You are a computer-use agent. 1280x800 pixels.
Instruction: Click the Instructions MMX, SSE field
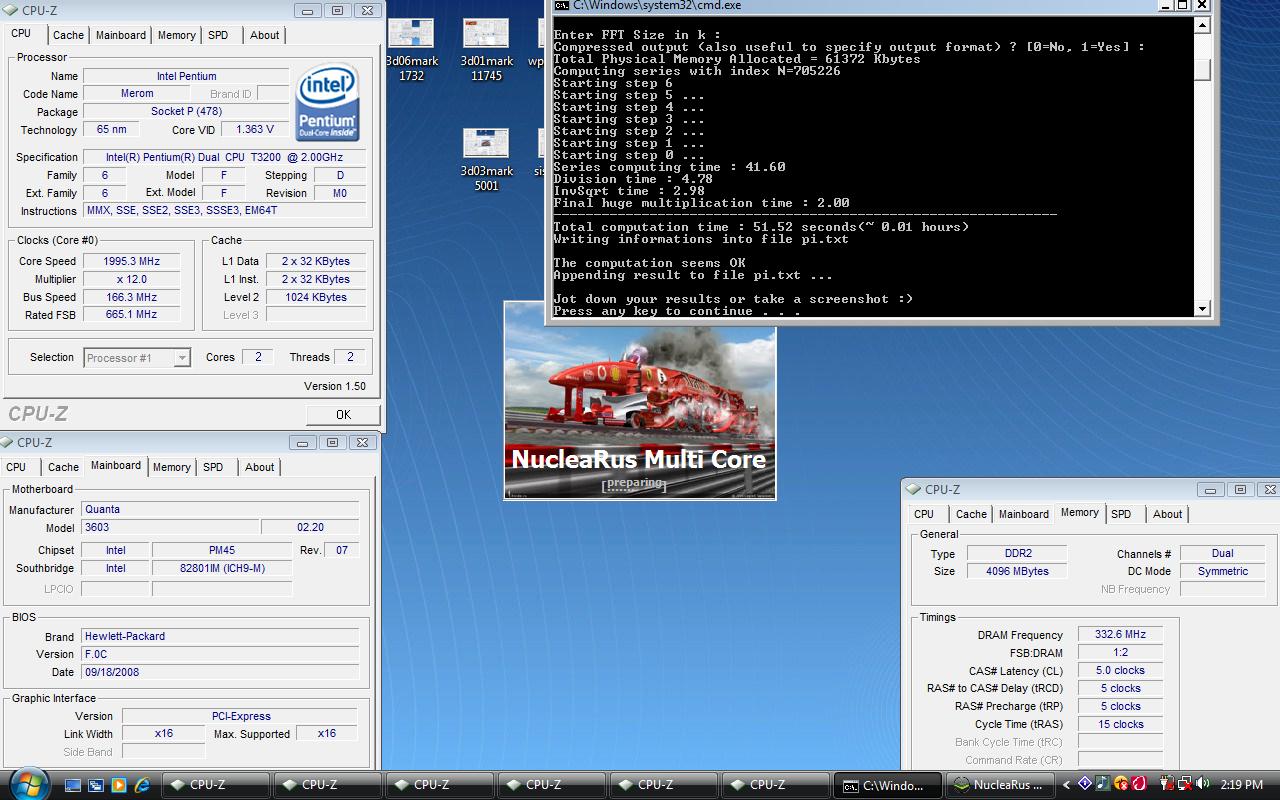click(x=225, y=211)
